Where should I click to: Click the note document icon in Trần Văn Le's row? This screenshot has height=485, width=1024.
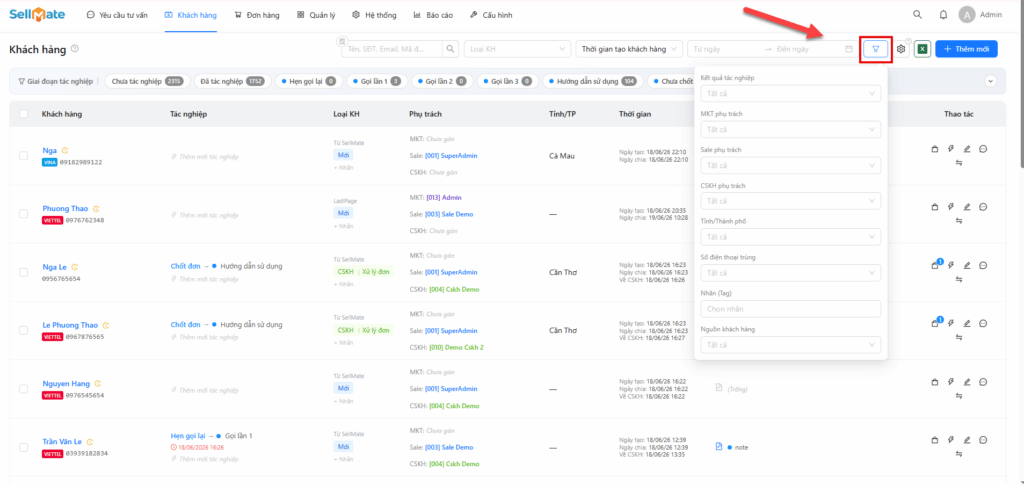pyautogui.click(x=718, y=447)
